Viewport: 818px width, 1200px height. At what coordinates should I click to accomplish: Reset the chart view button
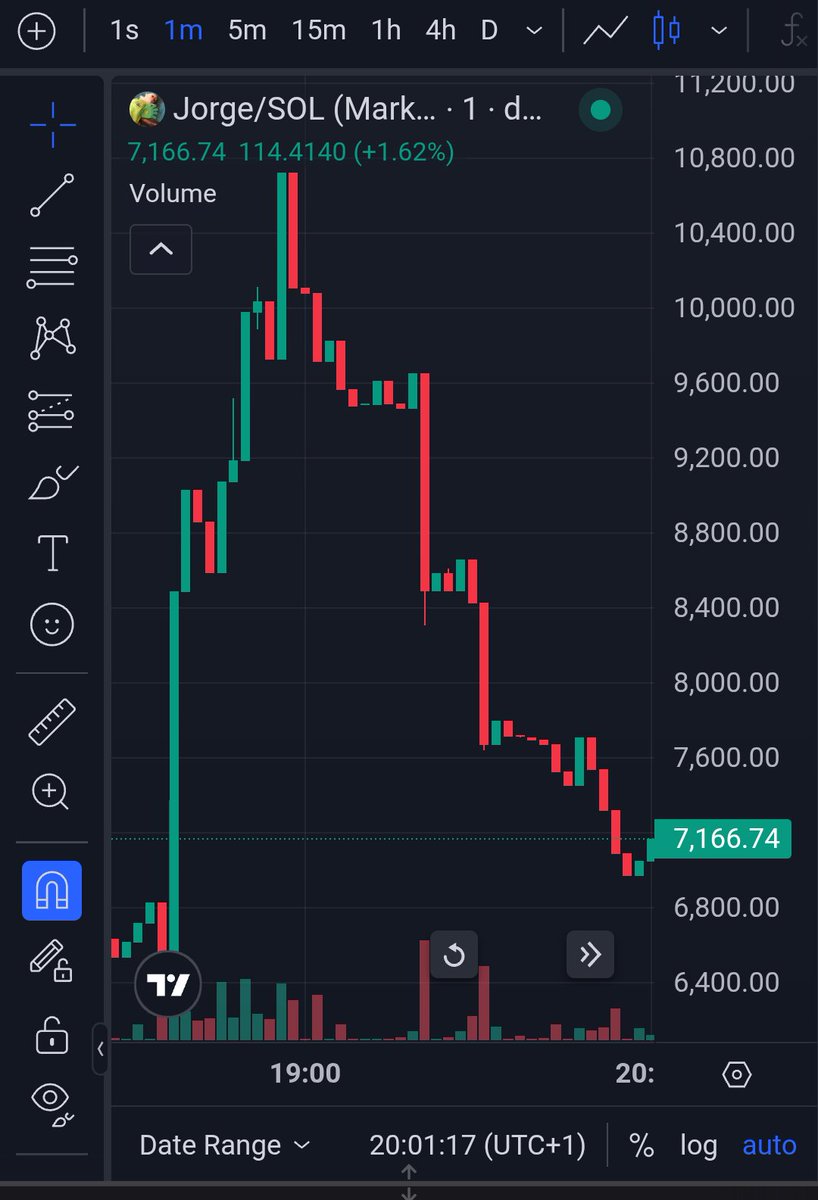point(454,955)
